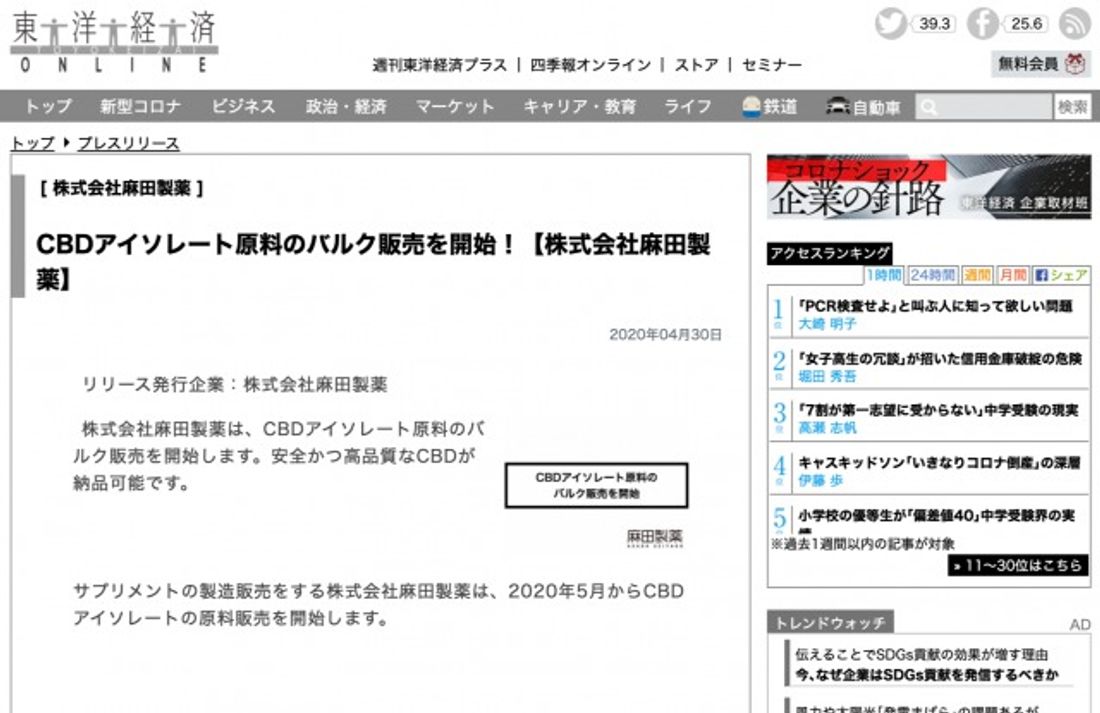Open author link 堀田 秀吾
The width and height of the screenshot is (1100, 713).
[x=827, y=377]
